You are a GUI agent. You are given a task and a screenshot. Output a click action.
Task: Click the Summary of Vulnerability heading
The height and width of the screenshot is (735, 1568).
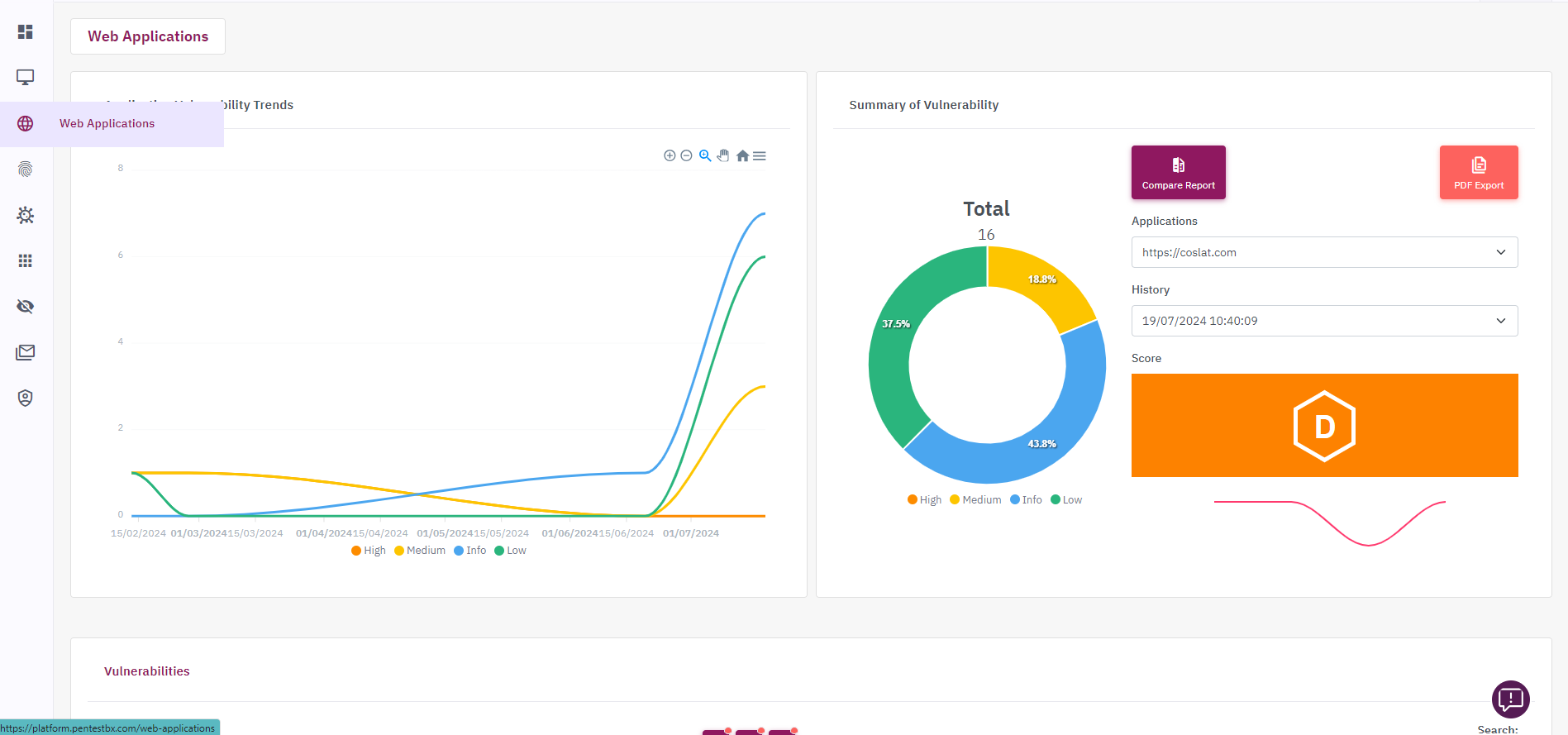point(924,105)
